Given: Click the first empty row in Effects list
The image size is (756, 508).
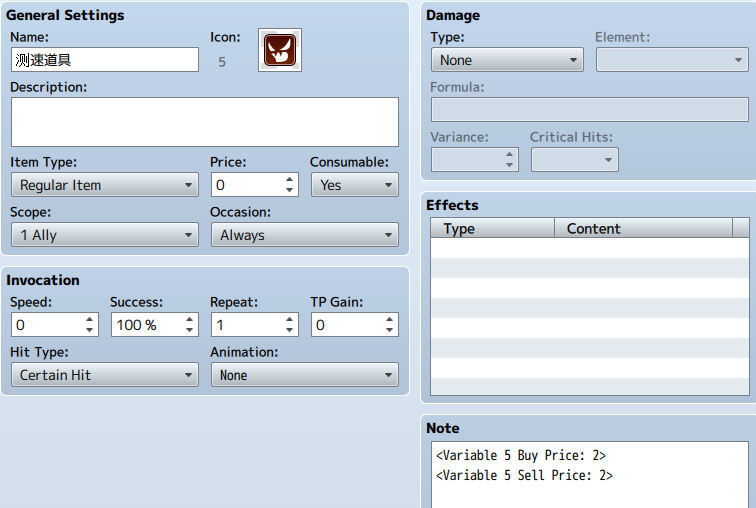Looking at the screenshot, I should [590, 248].
